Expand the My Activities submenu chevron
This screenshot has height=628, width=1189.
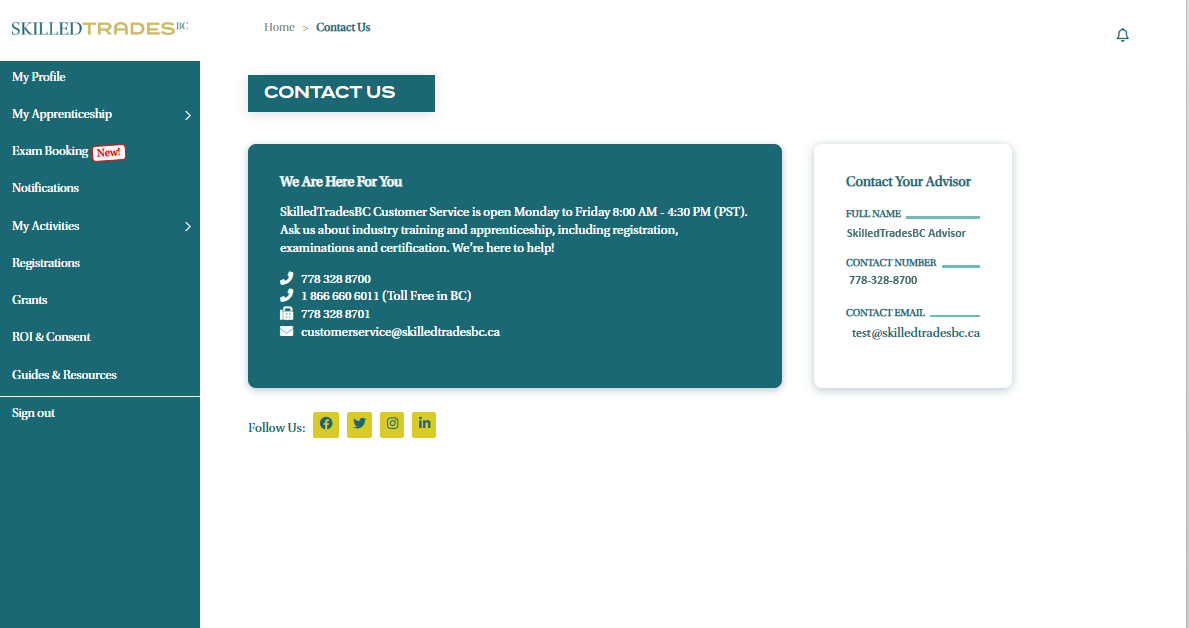pyautogui.click(x=187, y=227)
